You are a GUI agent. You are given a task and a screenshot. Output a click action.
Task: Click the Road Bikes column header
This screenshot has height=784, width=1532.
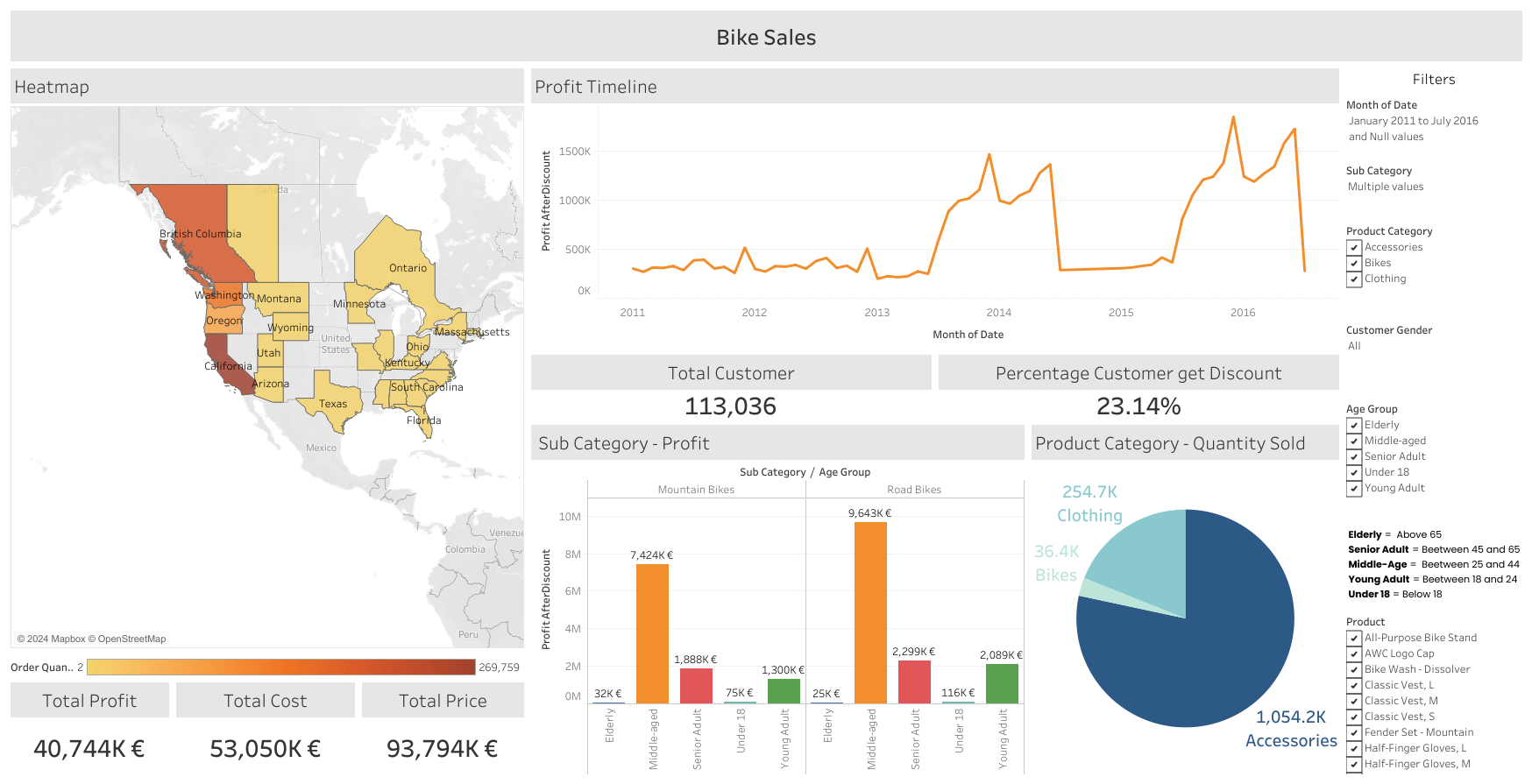(914, 490)
